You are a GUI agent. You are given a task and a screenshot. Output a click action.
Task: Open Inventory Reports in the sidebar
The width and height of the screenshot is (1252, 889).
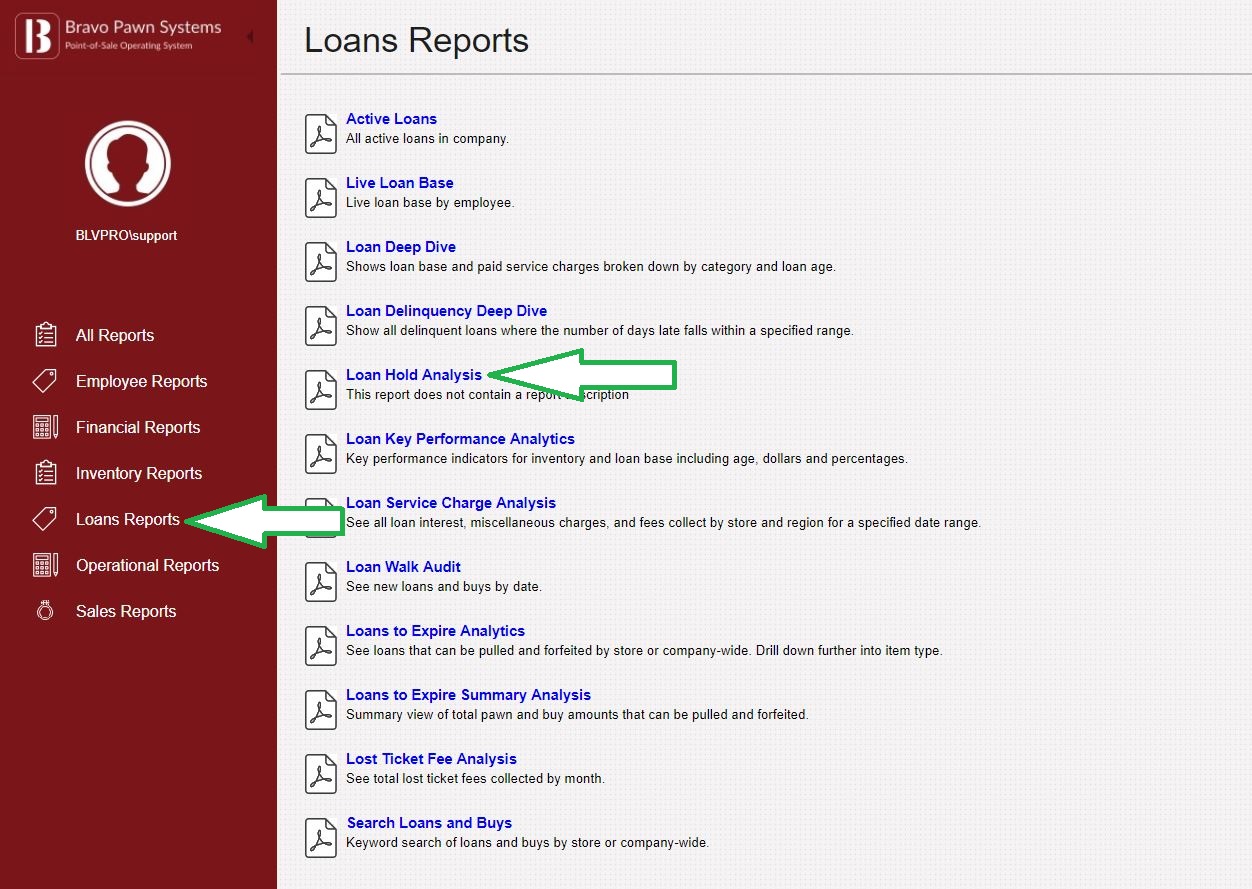(x=139, y=473)
